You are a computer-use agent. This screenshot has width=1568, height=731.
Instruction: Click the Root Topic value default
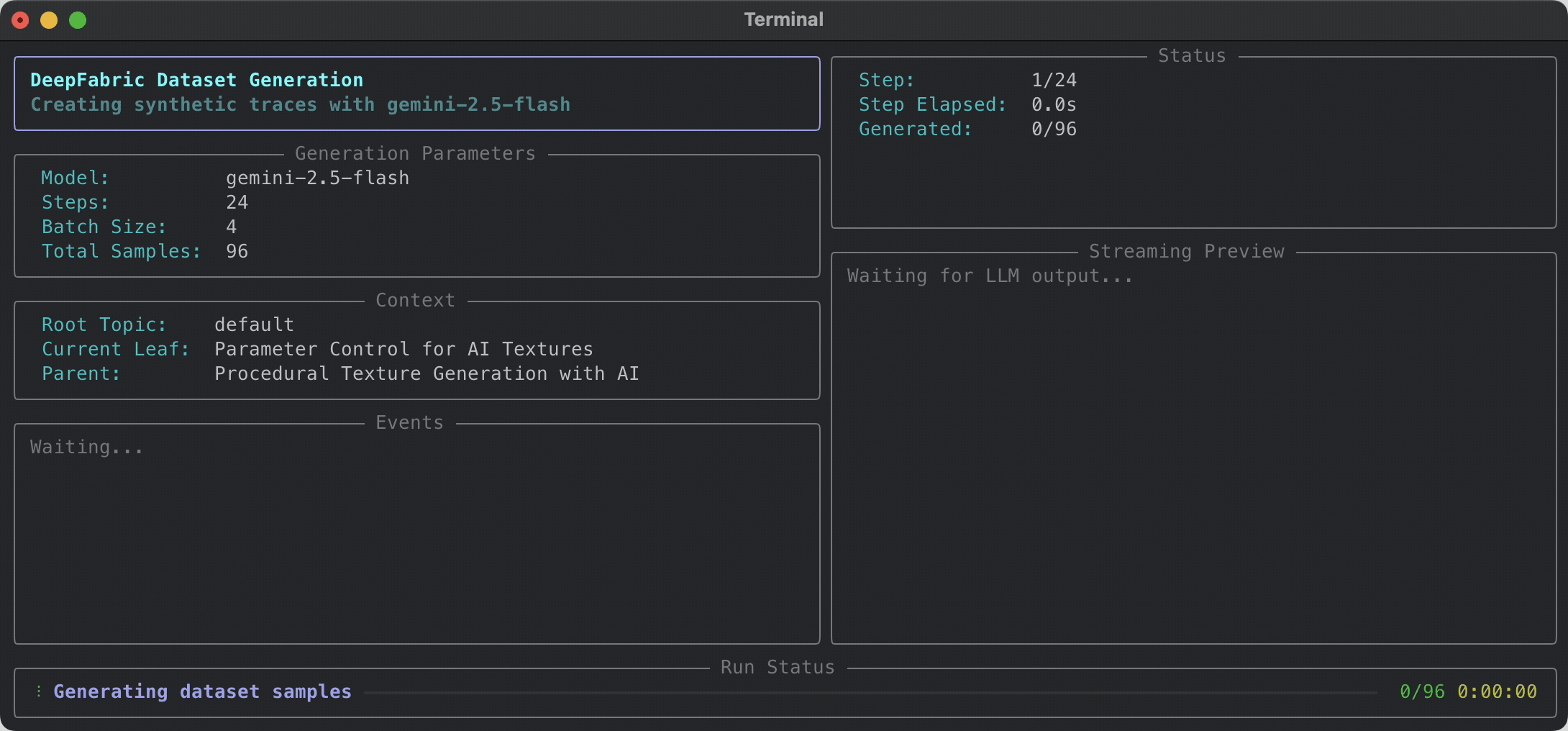click(254, 325)
